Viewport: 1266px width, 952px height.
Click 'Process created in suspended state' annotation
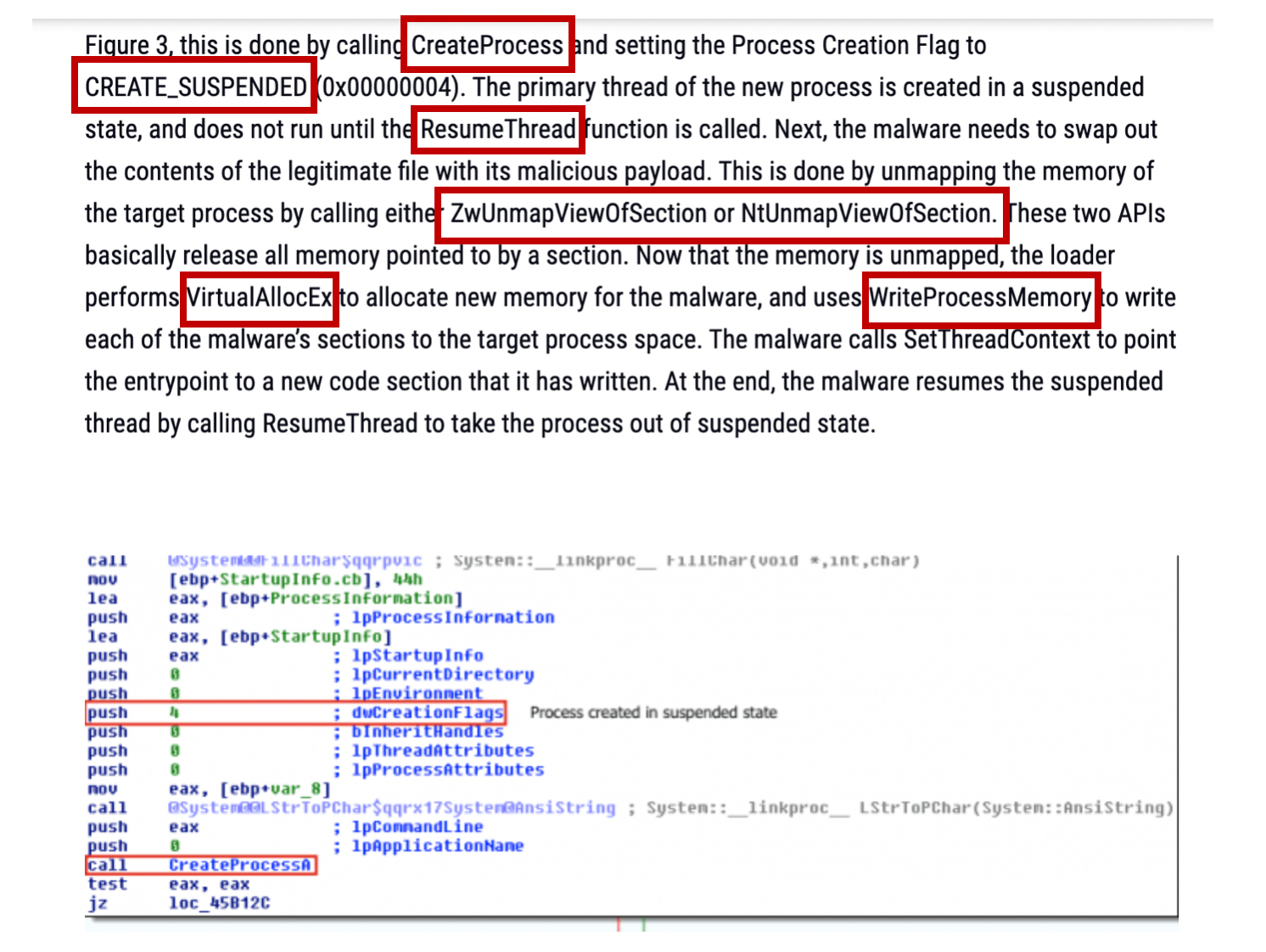click(x=653, y=713)
